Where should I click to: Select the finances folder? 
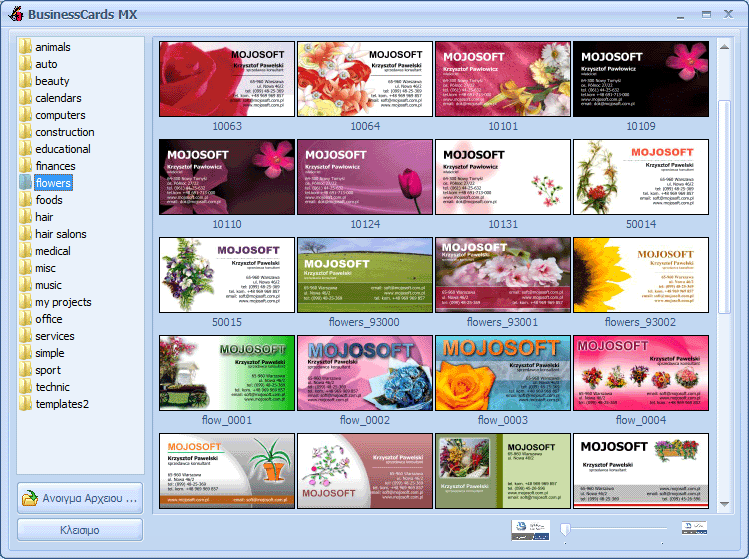(x=47, y=166)
